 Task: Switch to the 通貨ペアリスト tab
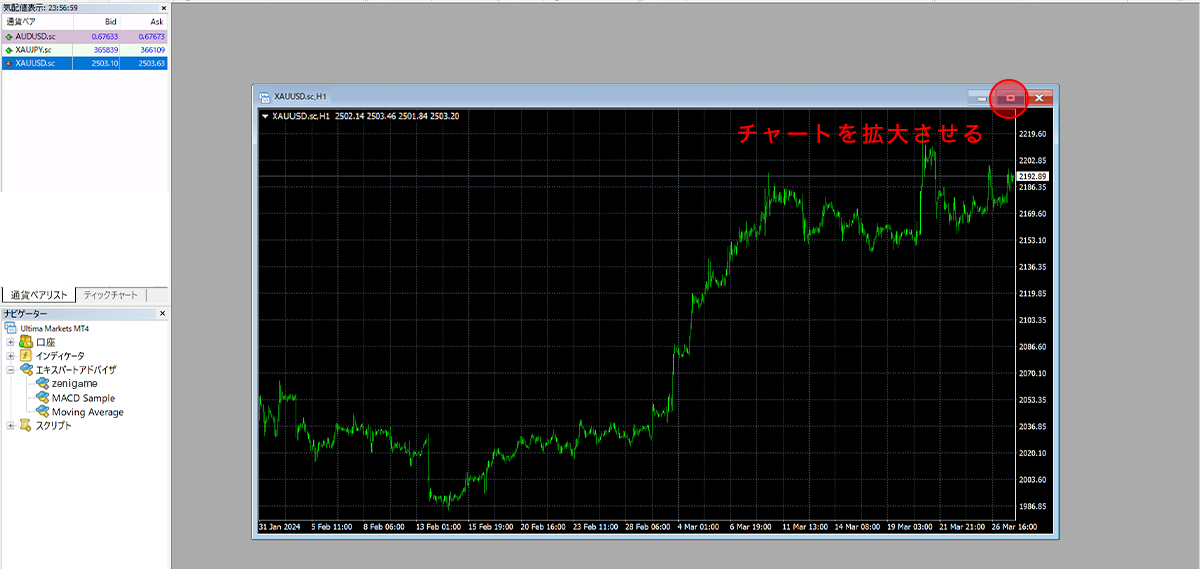click(x=39, y=294)
